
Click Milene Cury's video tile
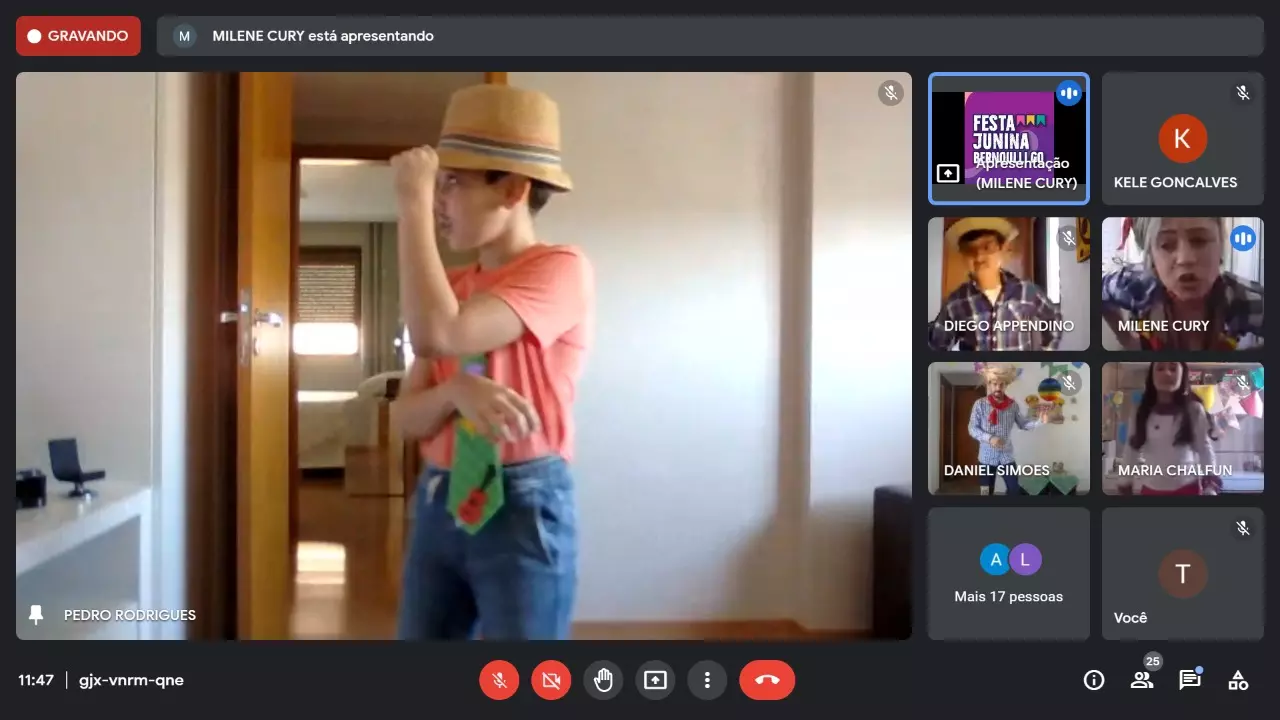coord(1182,284)
